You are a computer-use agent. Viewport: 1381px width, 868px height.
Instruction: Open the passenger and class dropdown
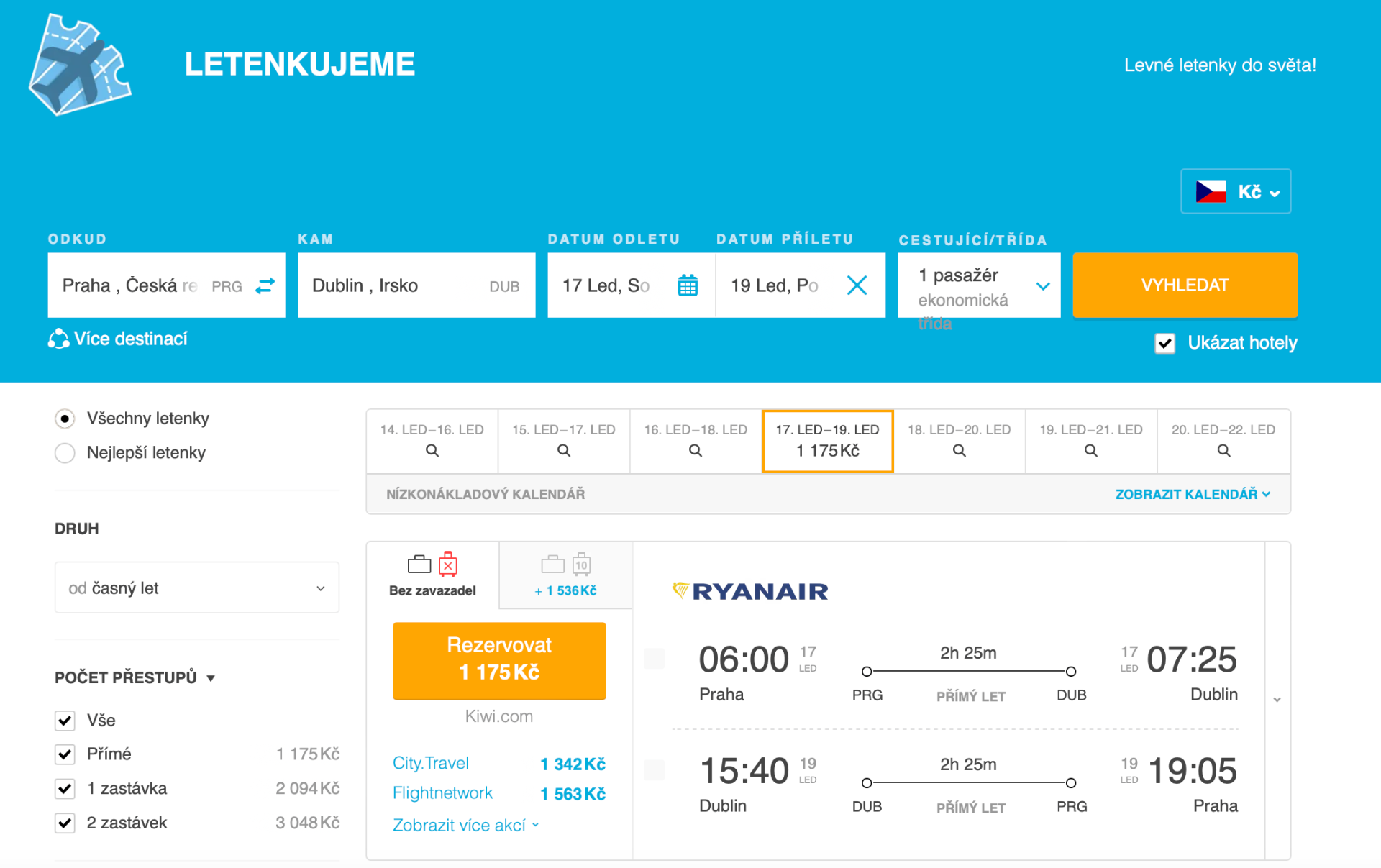click(978, 285)
